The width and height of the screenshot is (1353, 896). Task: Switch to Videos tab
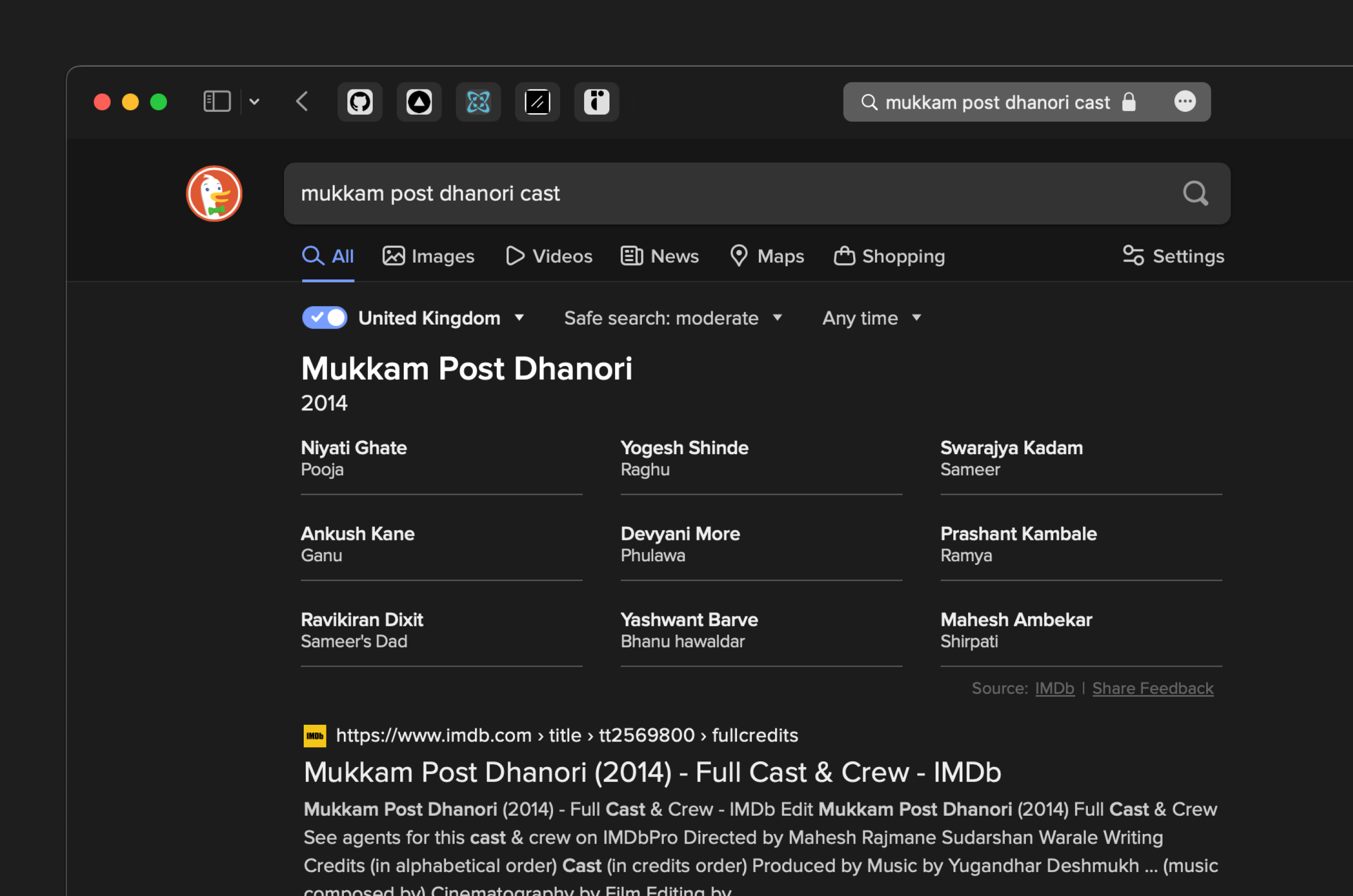coord(549,256)
